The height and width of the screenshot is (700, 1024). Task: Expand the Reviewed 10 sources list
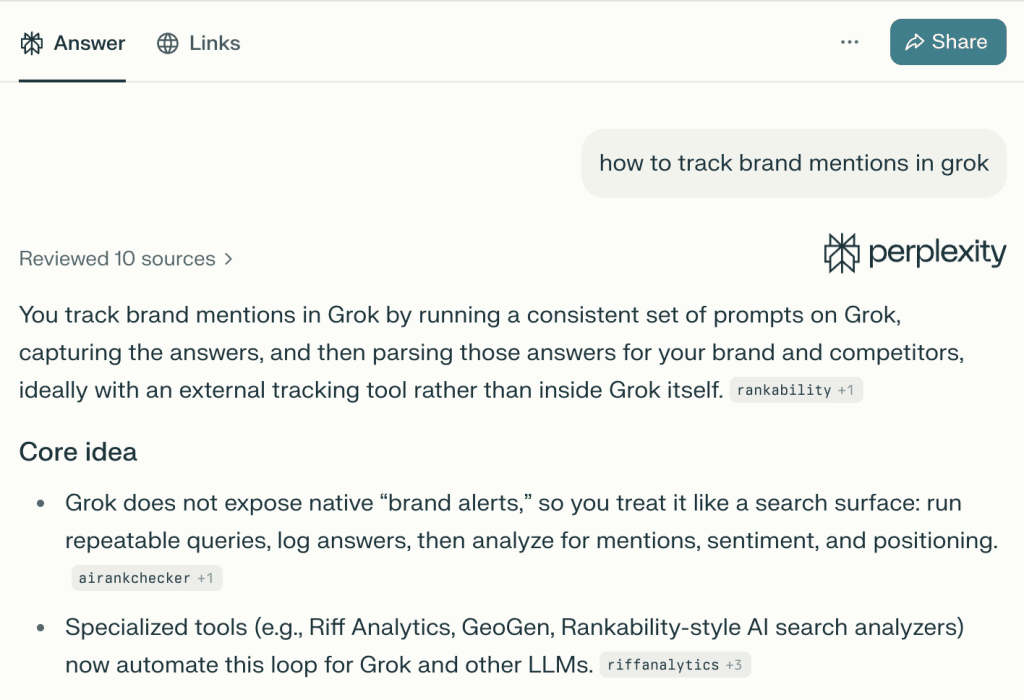point(125,259)
